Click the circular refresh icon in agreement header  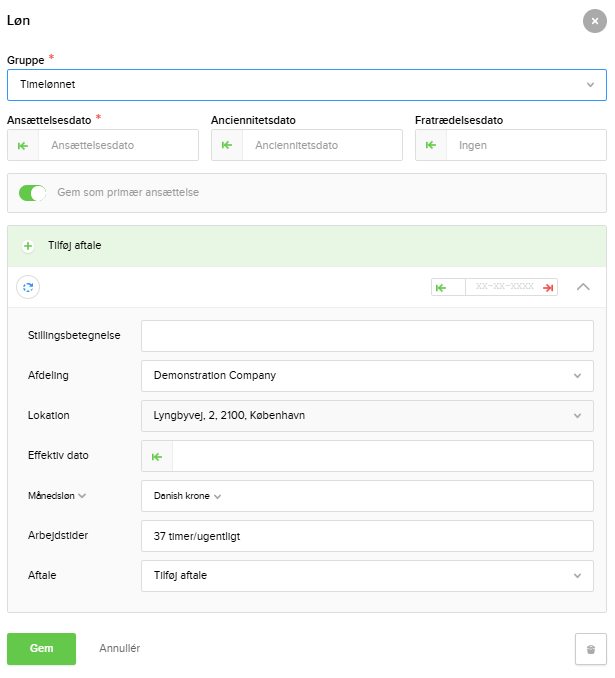click(x=28, y=287)
